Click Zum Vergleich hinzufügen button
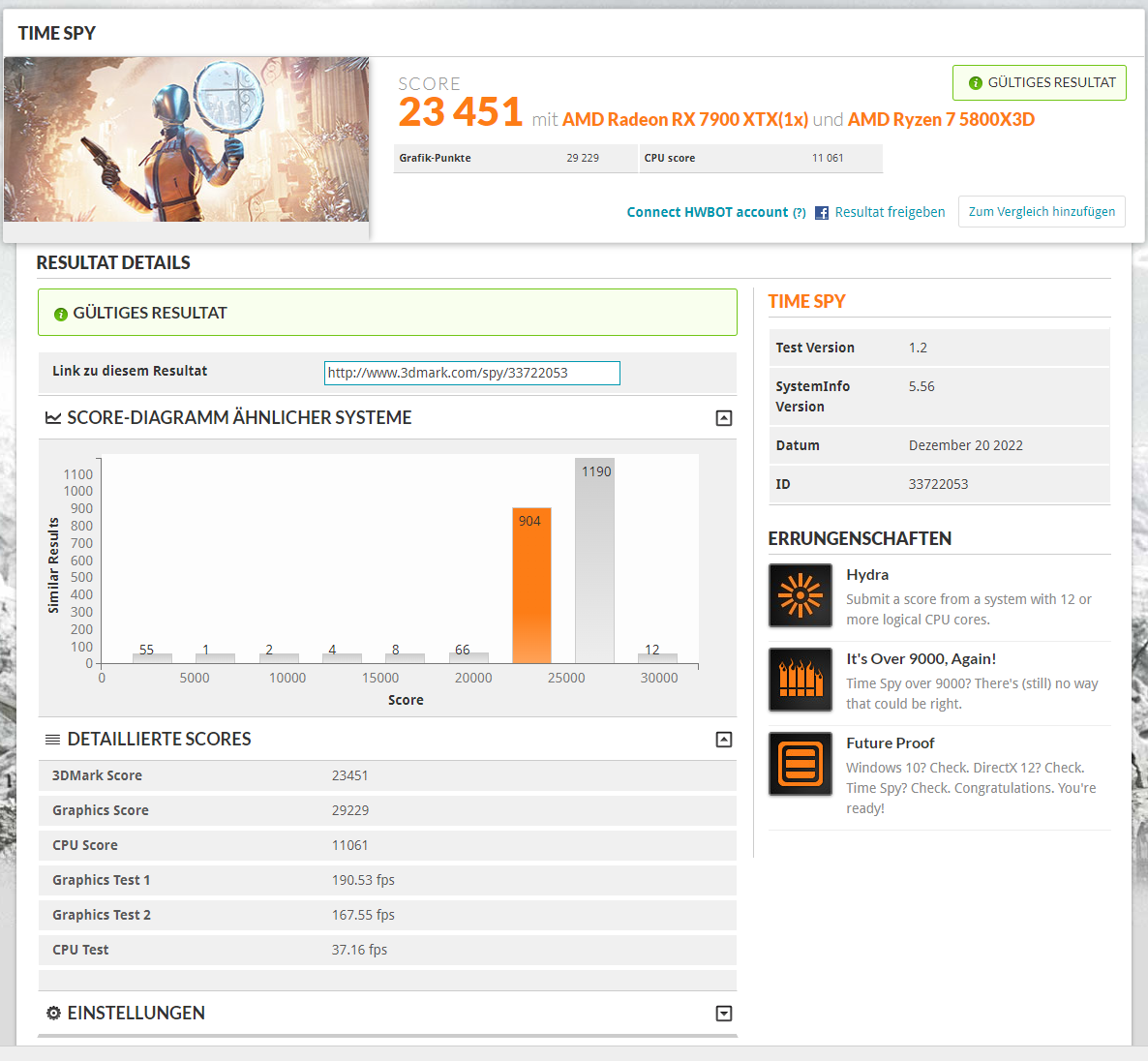 pos(1042,212)
